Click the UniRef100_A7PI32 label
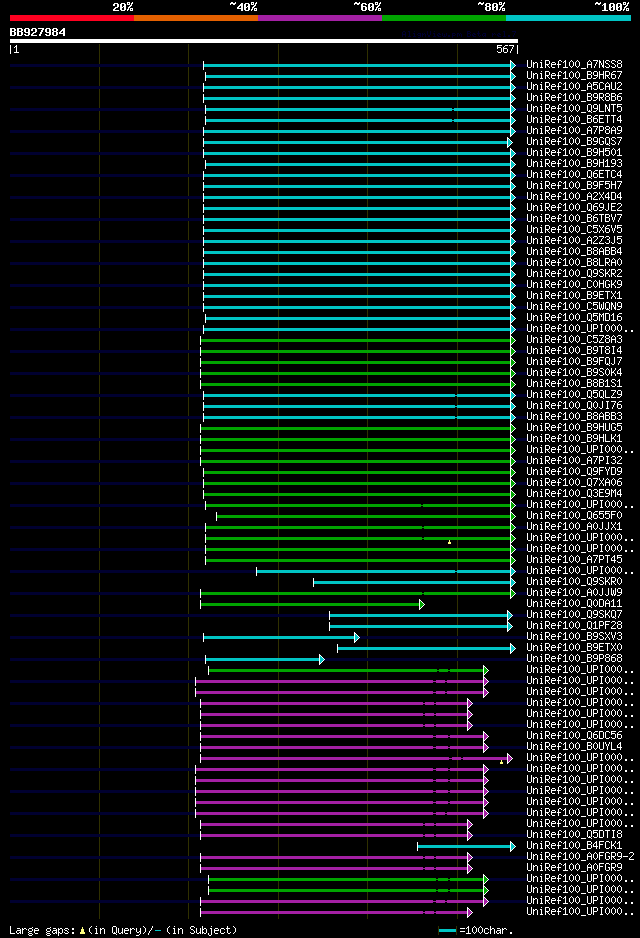 pyautogui.click(x=574, y=461)
